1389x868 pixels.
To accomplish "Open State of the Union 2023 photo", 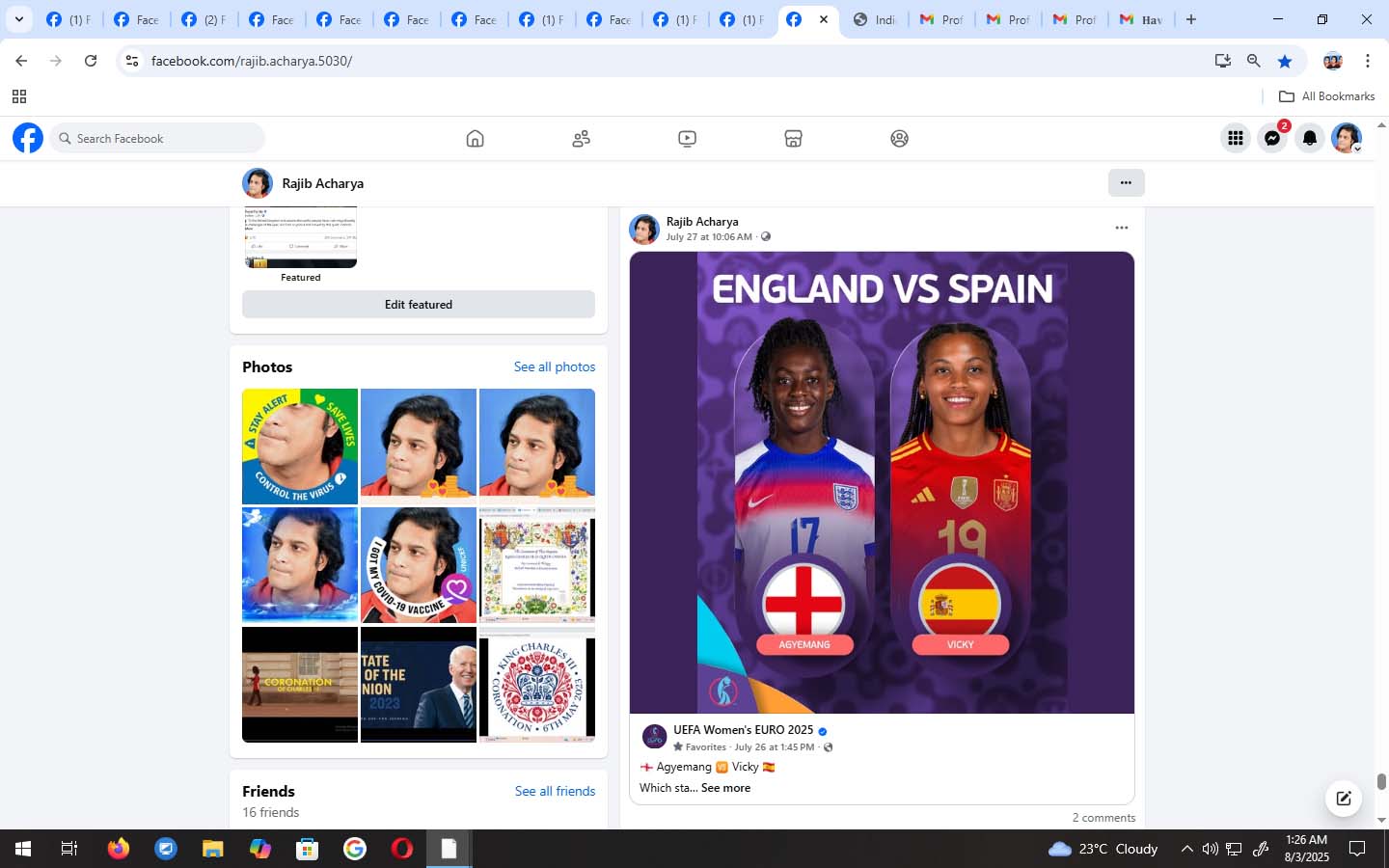I will click(419, 685).
